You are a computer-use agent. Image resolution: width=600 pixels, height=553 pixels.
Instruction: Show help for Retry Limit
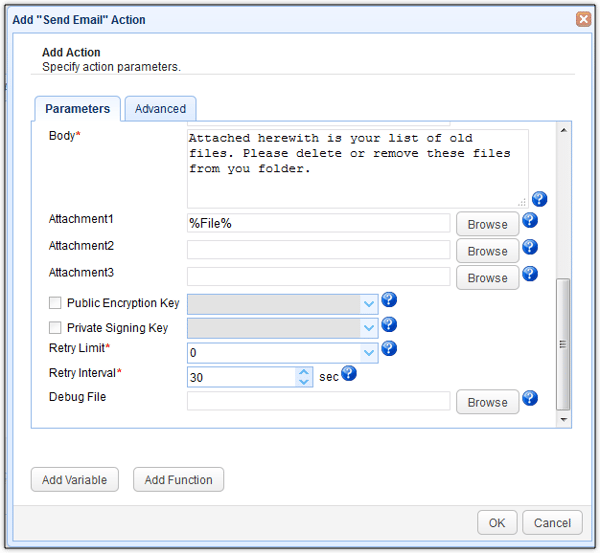pyautogui.click(x=389, y=348)
